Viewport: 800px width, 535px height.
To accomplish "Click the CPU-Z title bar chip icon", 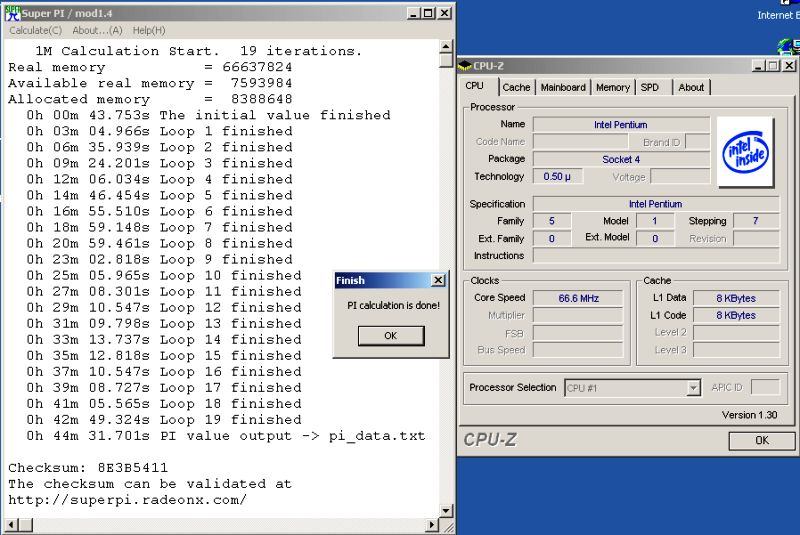I will click(465, 65).
